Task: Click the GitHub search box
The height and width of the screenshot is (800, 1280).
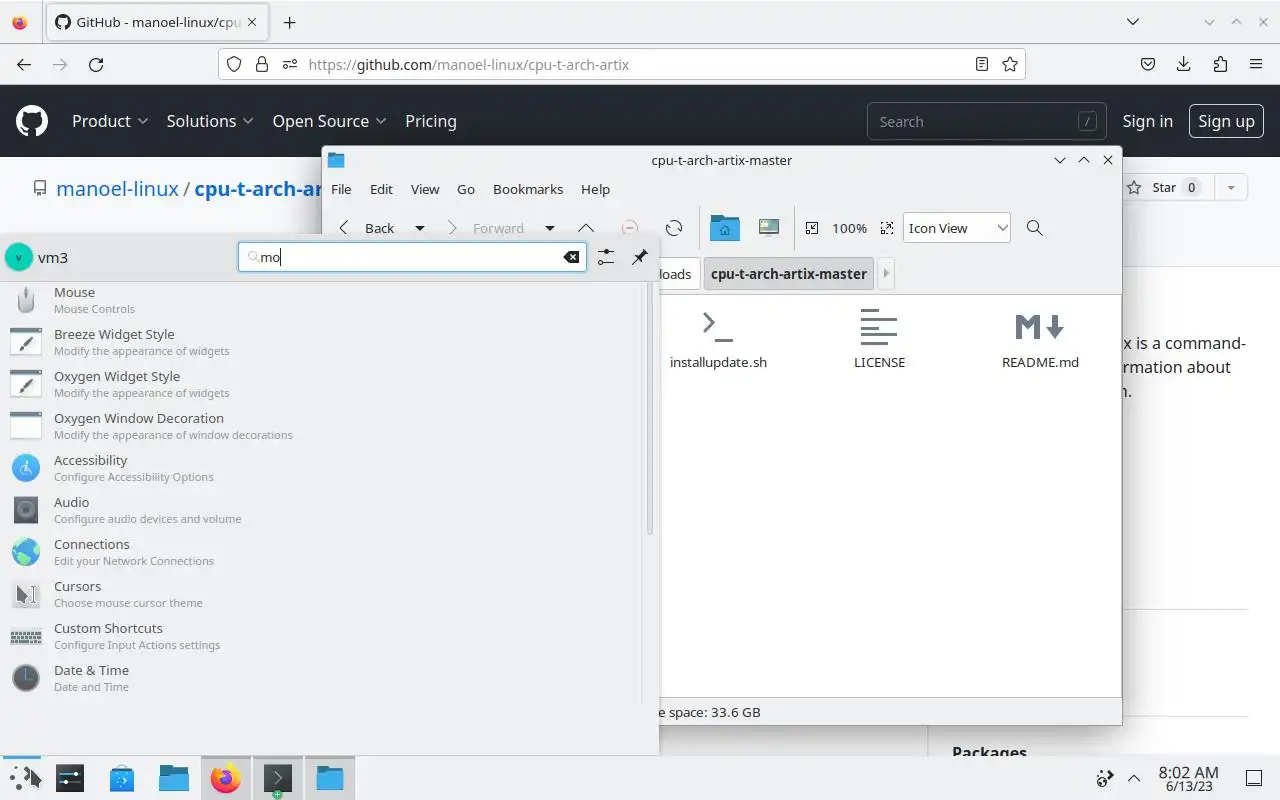Action: tap(987, 121)
